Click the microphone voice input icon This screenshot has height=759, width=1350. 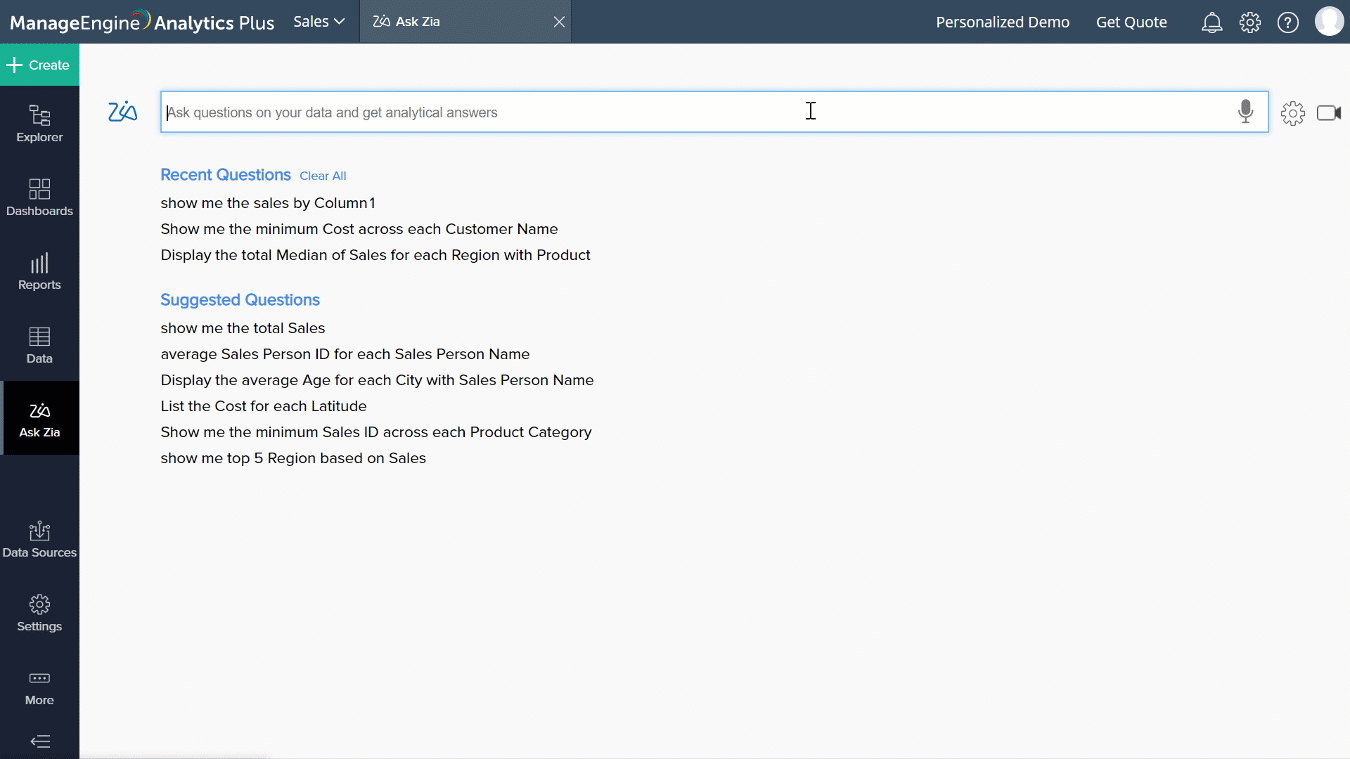1245,112
